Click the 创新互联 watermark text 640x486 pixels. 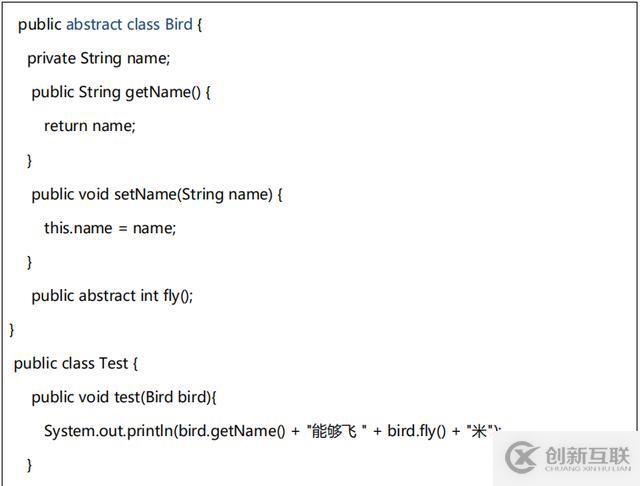click(x=588, y=456)
